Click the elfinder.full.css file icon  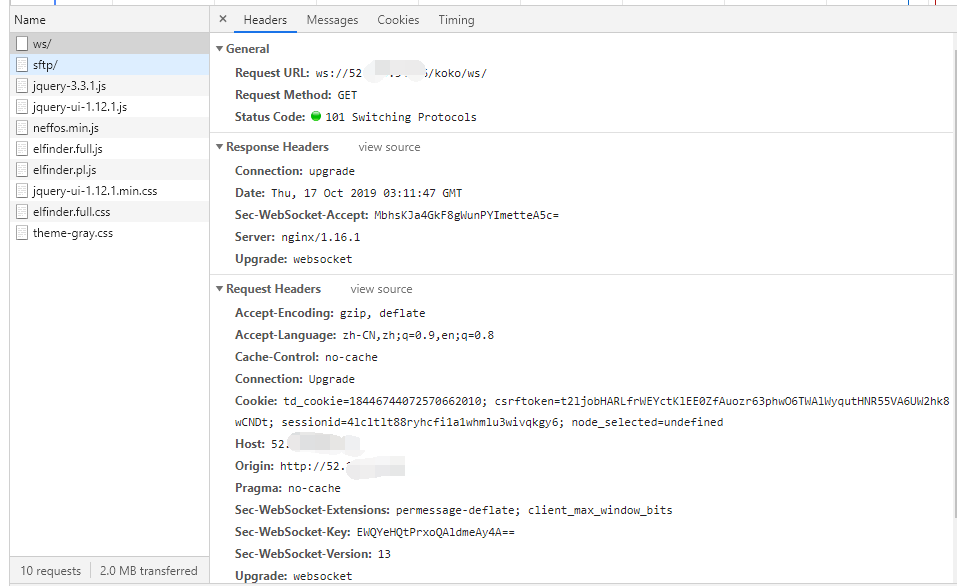[x=22, y=212]
